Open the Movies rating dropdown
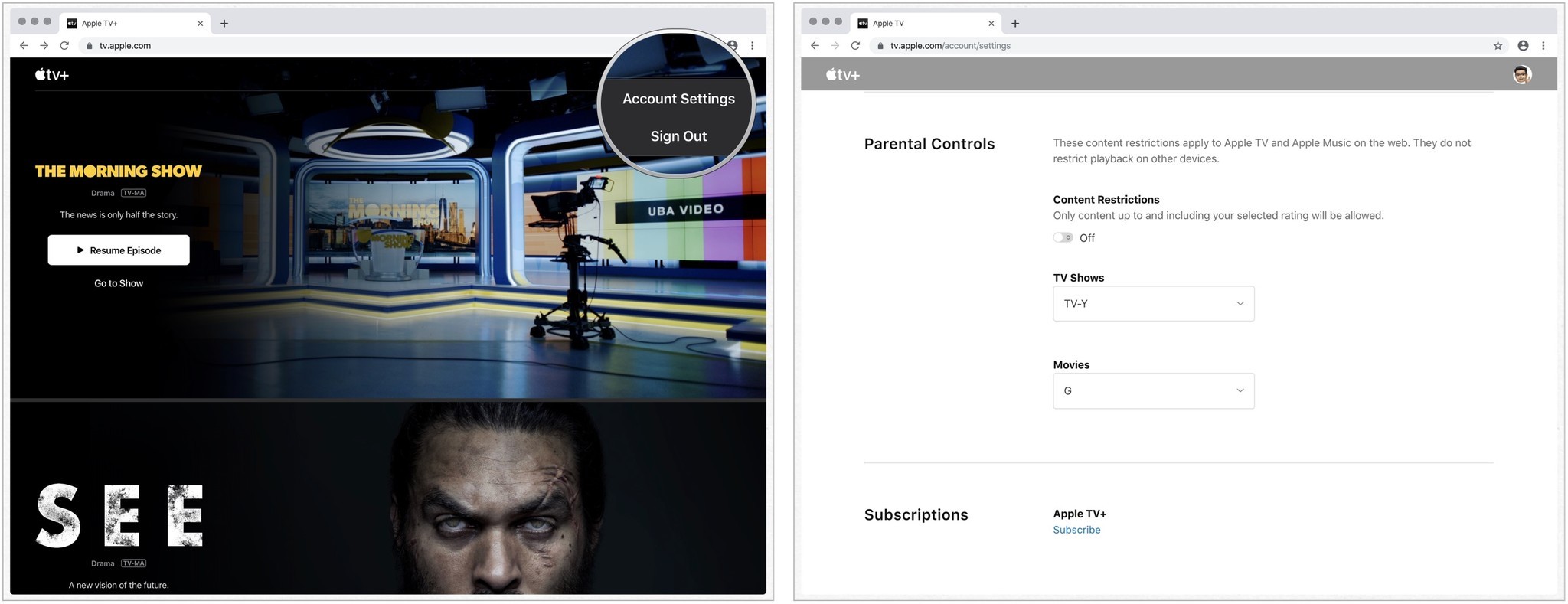Viewport: 1568px width, 604px height. [1154, 391]
